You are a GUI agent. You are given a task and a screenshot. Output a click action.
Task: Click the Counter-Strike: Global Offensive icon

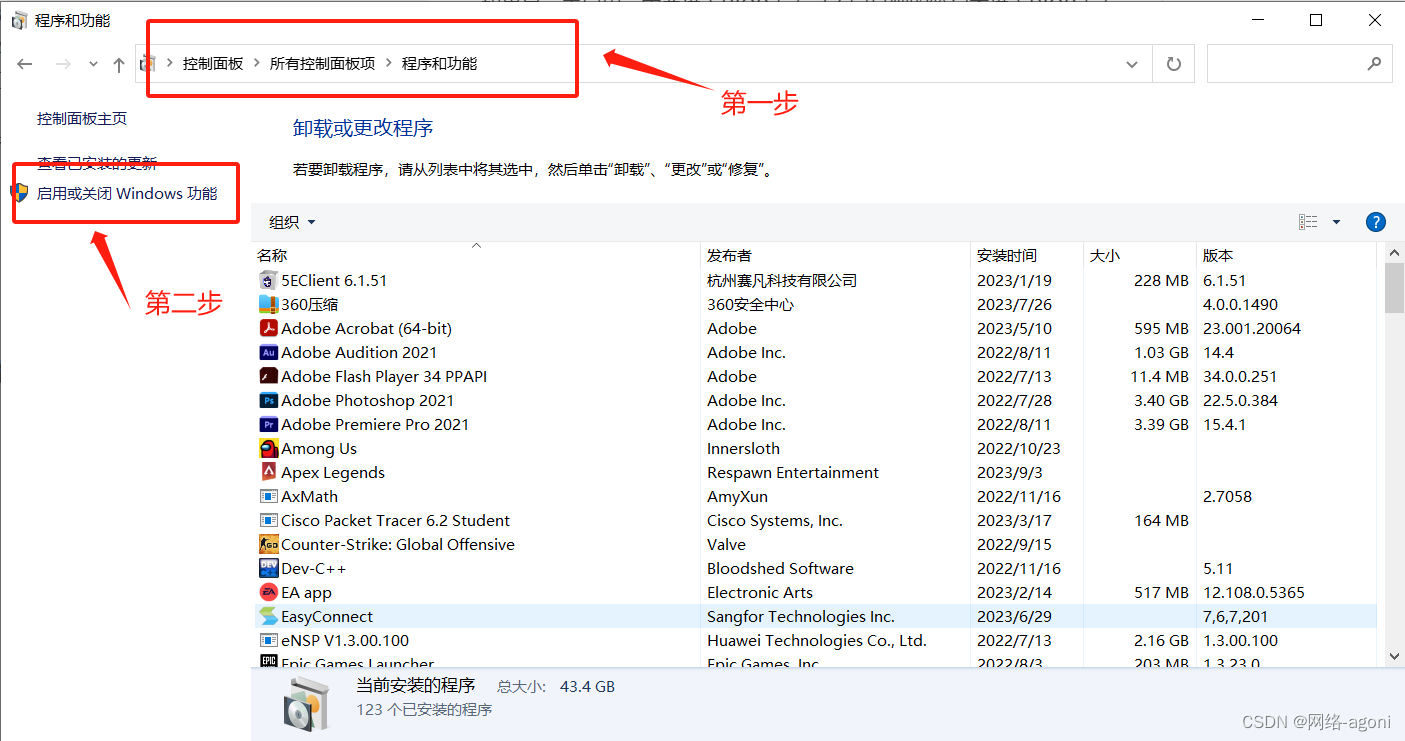tap(268, 544)
